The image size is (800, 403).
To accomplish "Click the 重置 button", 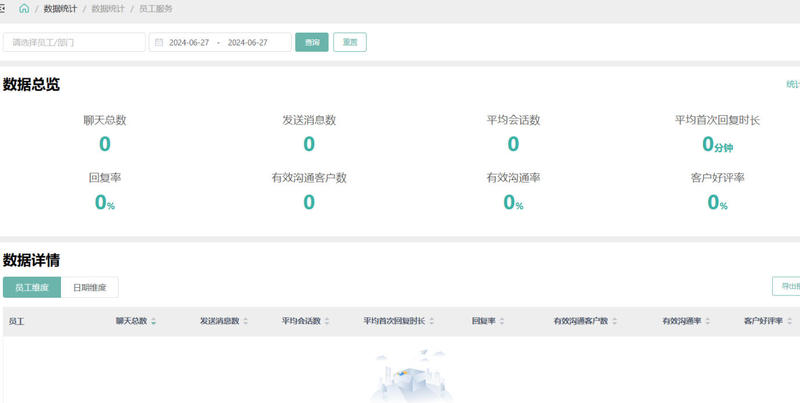I will point(350,42).
